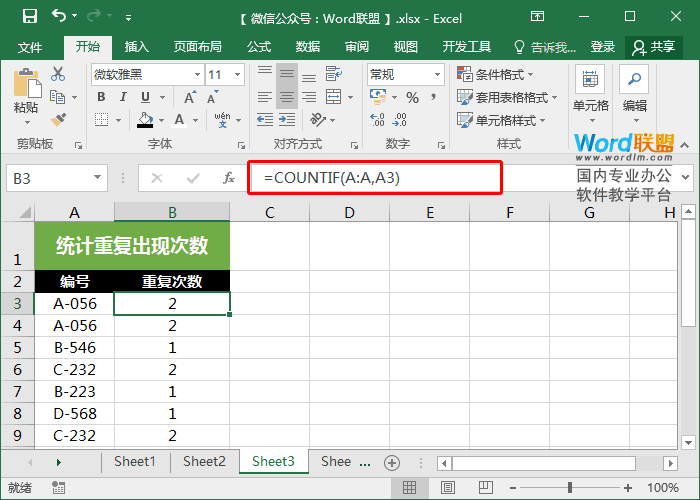
Task: Click the zoom in plus button
Action: point(628,488)
